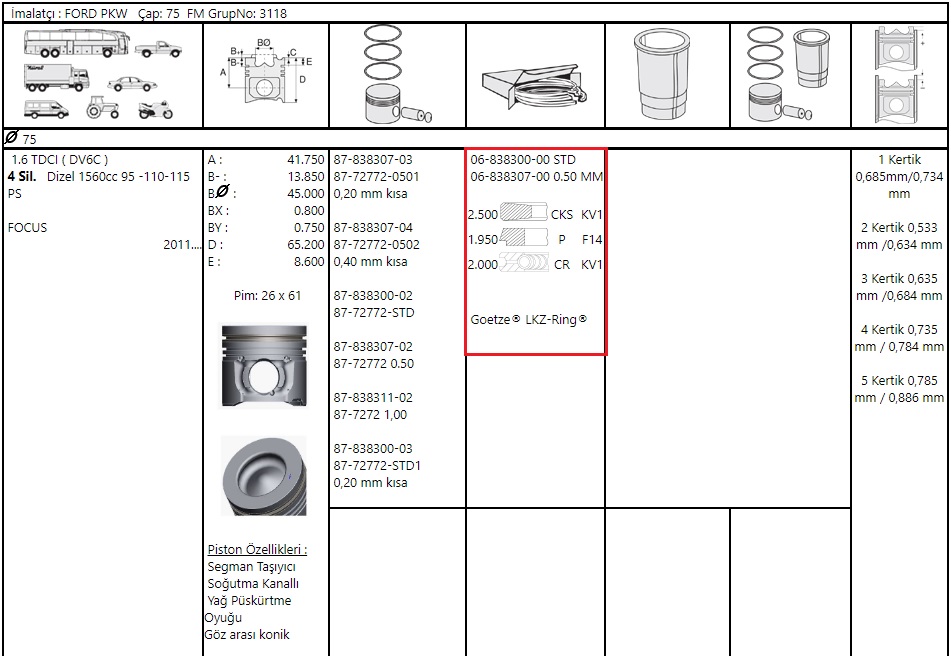
Task: Select ring set 06-838300-00 STD
Action: point(523,160)
